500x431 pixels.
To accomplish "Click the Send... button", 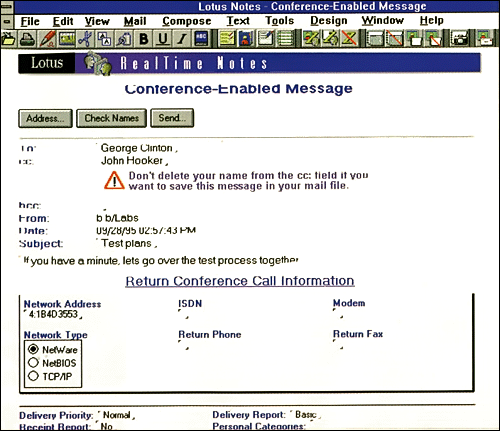I will coord(172,118).
